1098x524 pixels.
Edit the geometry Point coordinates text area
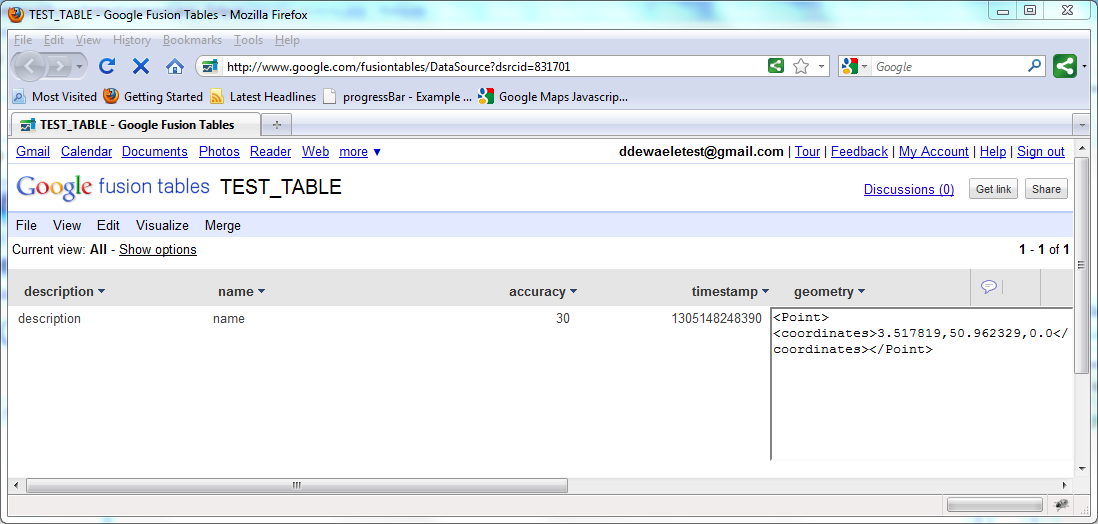922,384
